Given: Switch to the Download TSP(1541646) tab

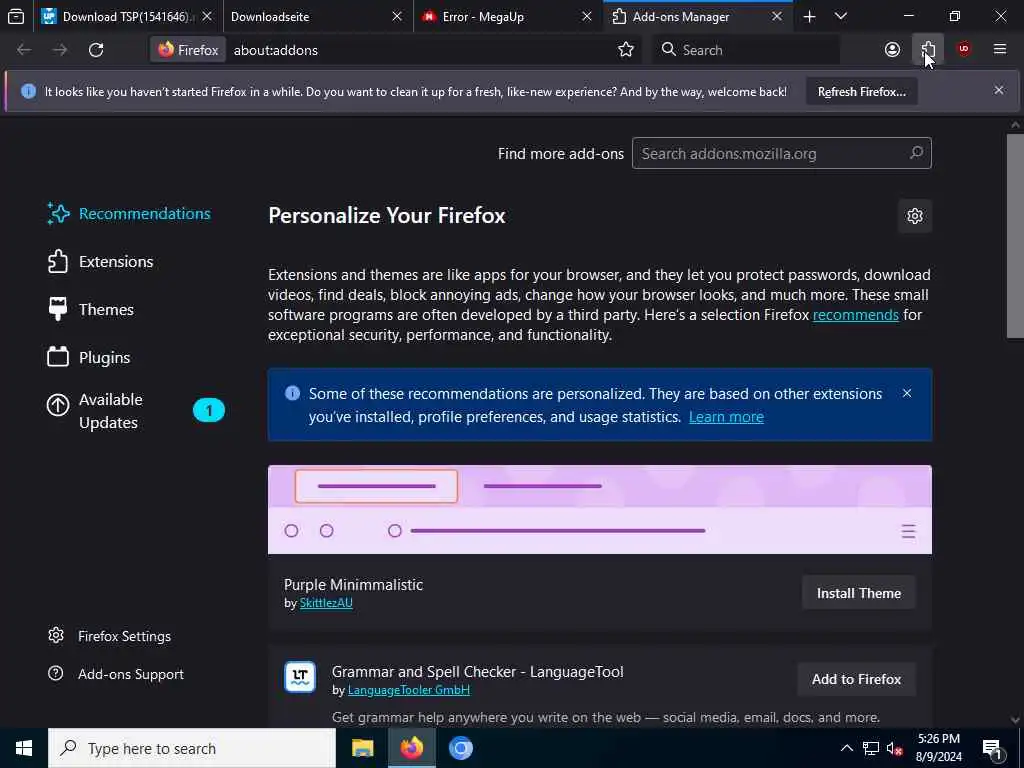Looking at the screenshot, I should click(x=127, y=17).
